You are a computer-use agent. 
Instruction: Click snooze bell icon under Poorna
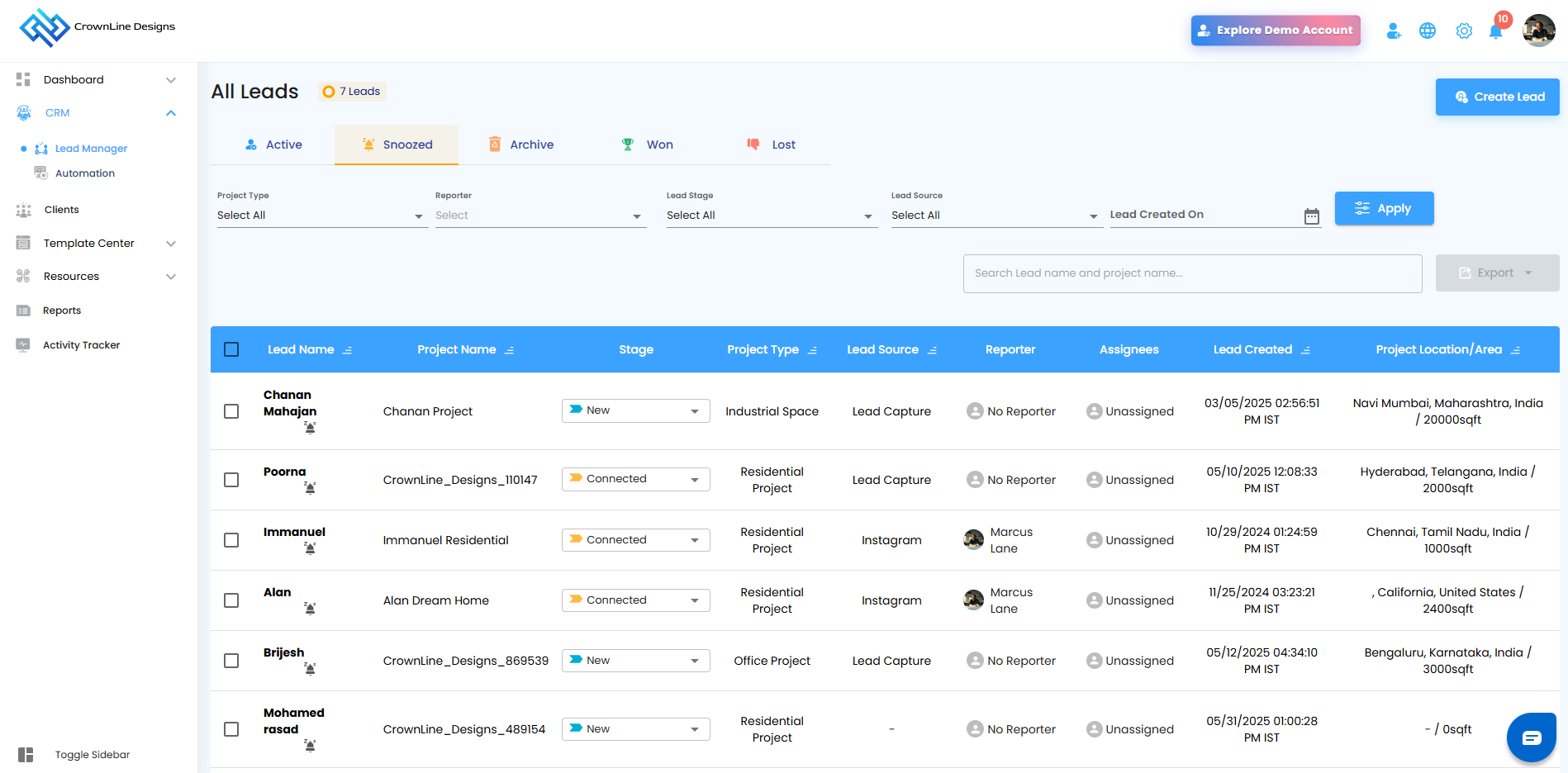(x=310, y=488)
